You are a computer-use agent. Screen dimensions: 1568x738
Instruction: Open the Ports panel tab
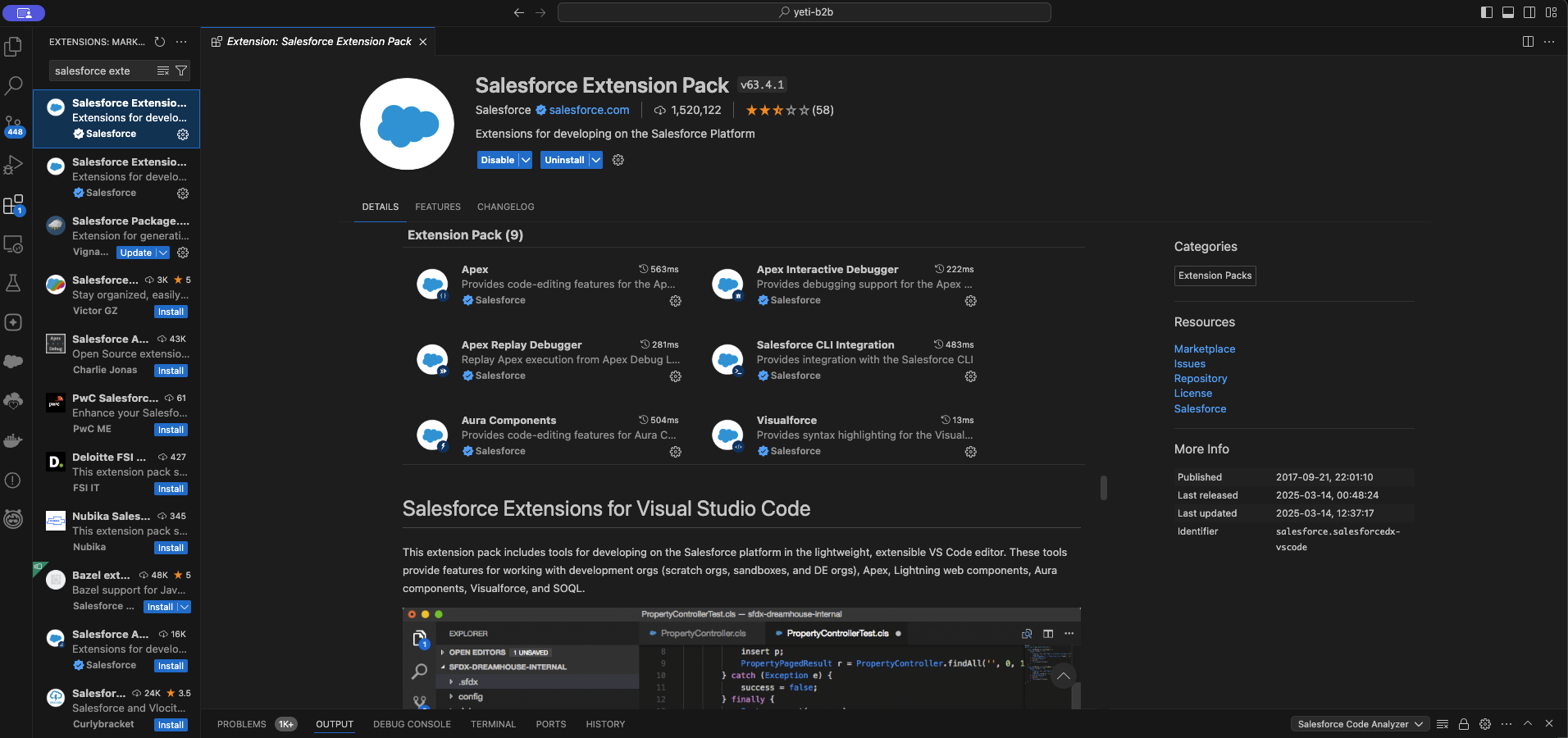pyautogui.click(x=551, y=724)
